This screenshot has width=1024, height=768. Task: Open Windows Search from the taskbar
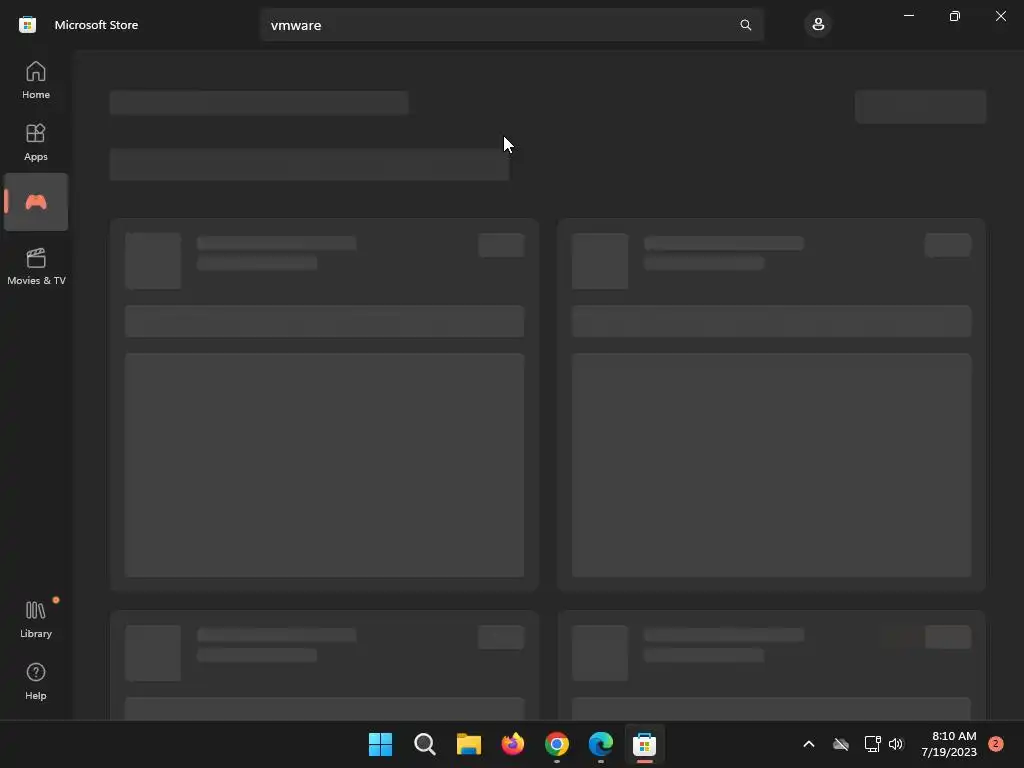point(424,744)
